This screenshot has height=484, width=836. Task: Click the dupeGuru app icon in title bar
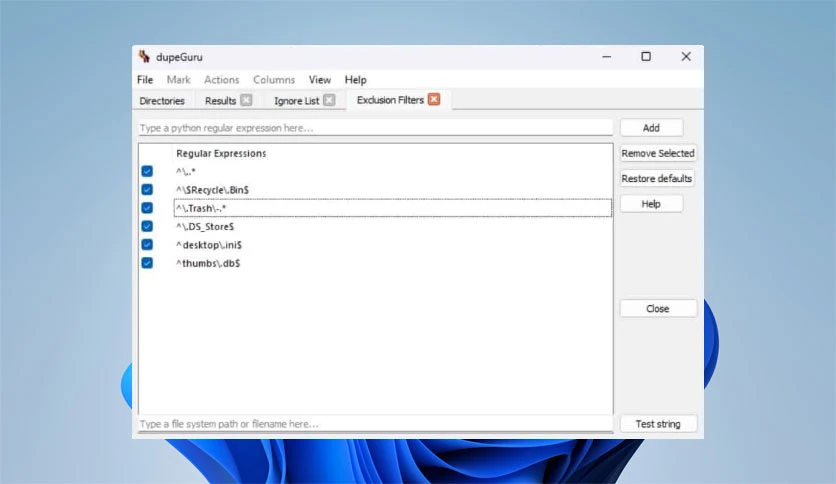coord(144,57)
